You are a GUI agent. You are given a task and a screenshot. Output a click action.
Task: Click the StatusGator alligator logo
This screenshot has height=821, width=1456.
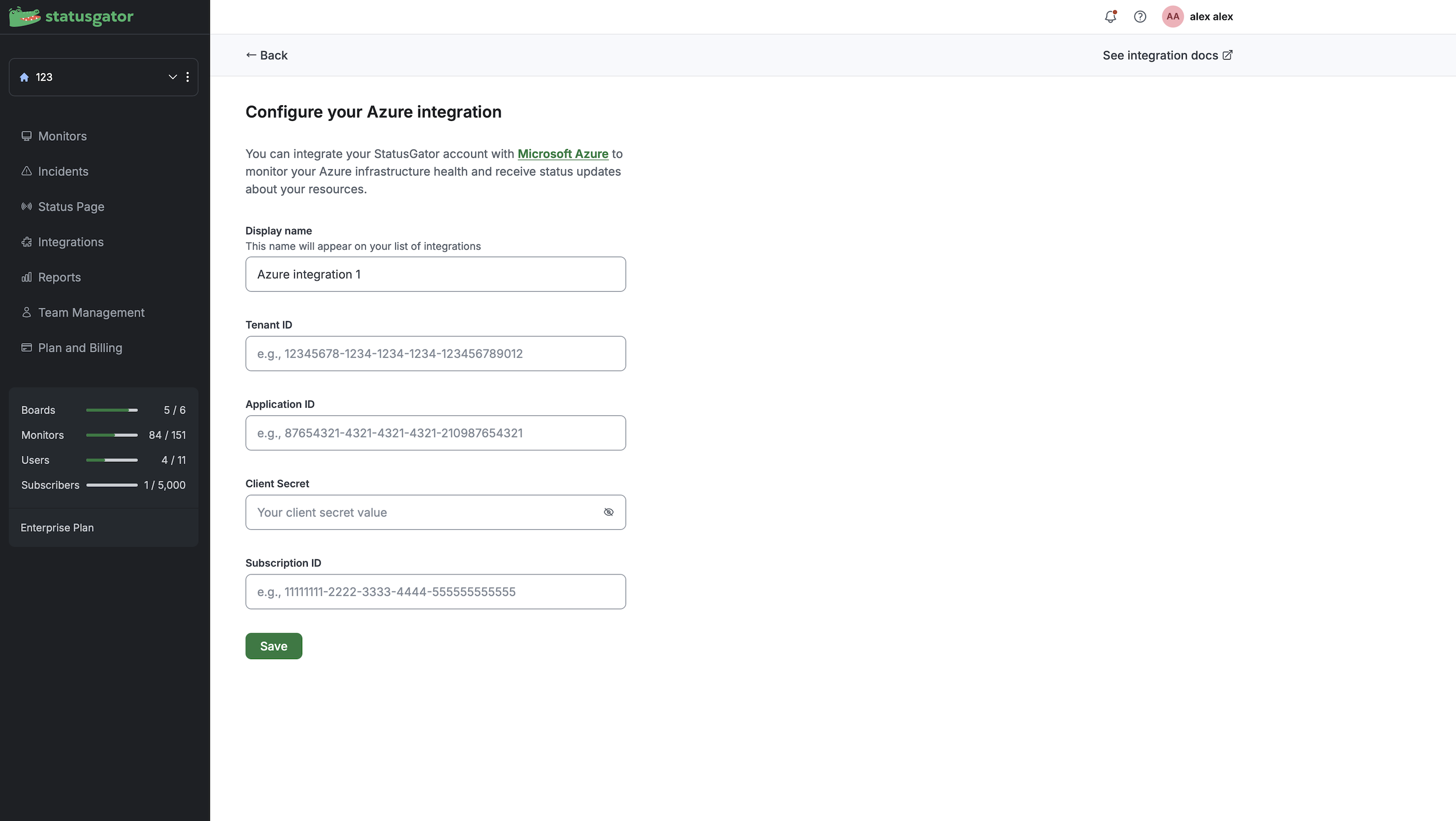pos(25,17)
